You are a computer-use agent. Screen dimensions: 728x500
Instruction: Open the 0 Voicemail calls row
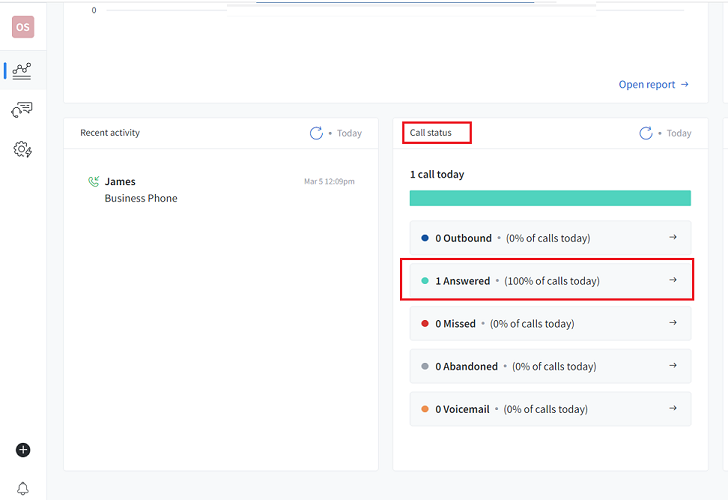[550, 409]
